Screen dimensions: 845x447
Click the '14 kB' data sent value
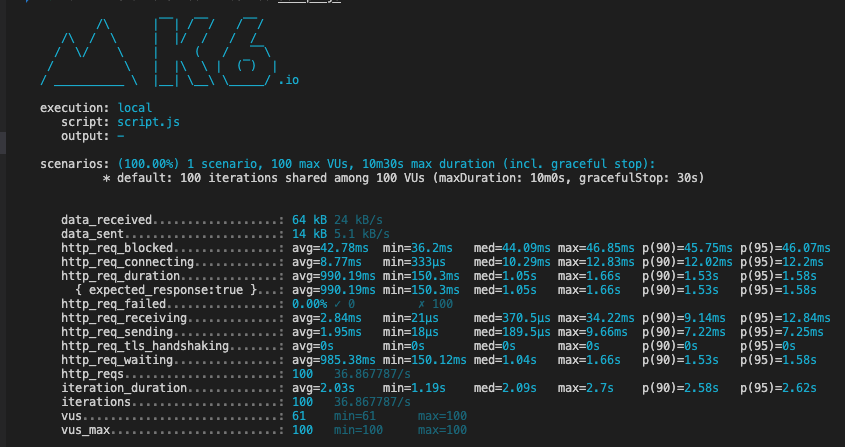coord(309,234)
